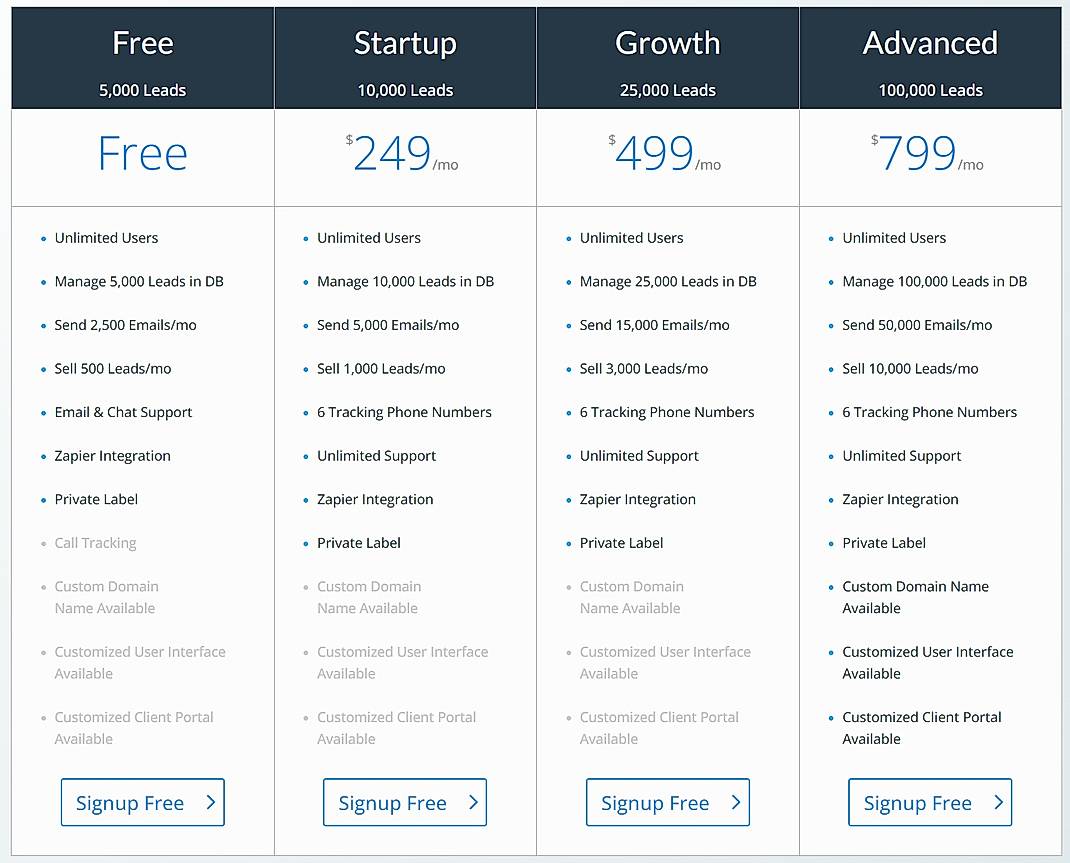Select the Advanced plan header
This screenshot has height=863, width=1070.
930,43
